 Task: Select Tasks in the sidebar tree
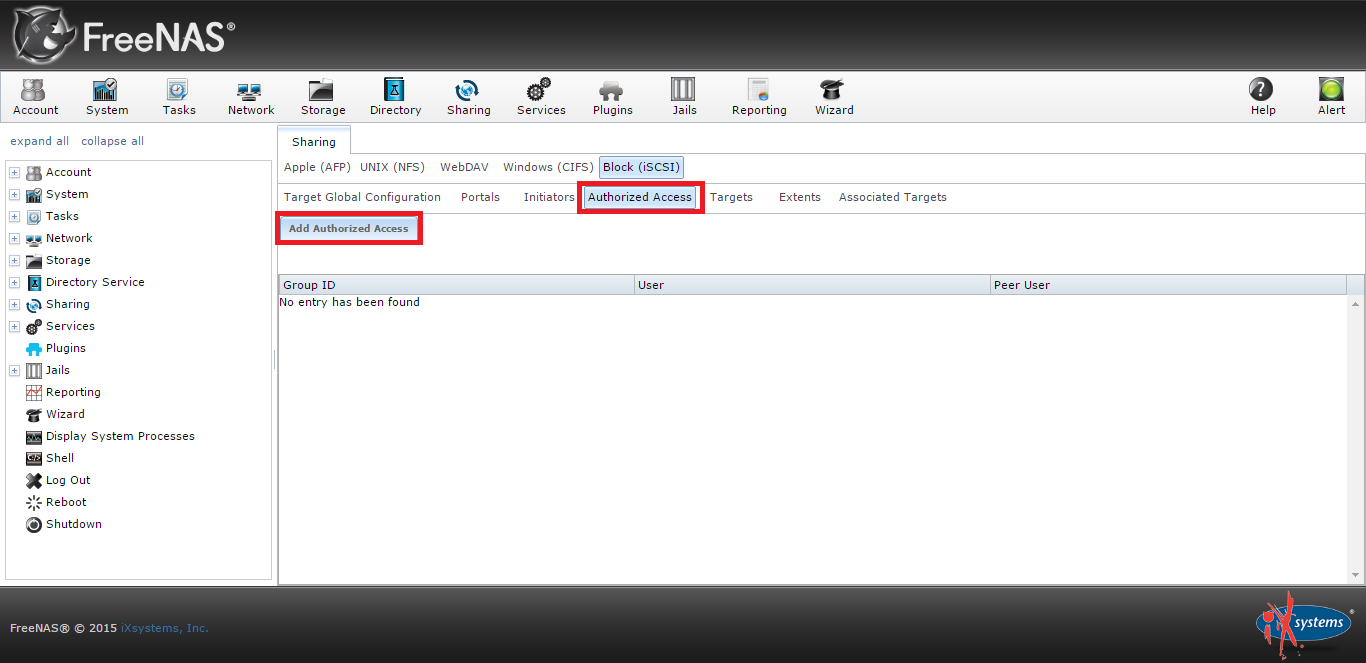(62, 216)
